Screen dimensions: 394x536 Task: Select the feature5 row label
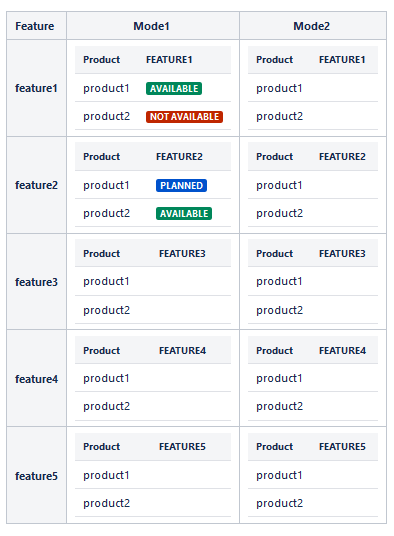tap(36, 476)
